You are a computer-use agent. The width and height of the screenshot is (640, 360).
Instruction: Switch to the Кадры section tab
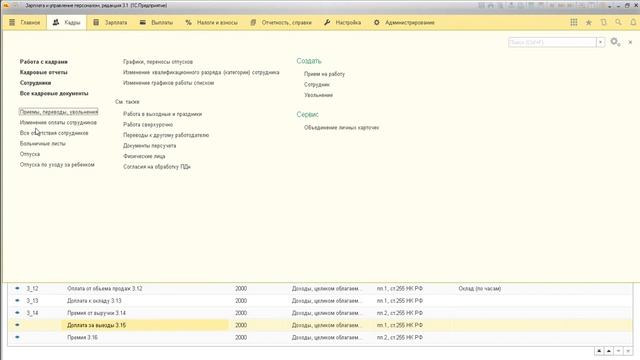(x=67, y=22)
